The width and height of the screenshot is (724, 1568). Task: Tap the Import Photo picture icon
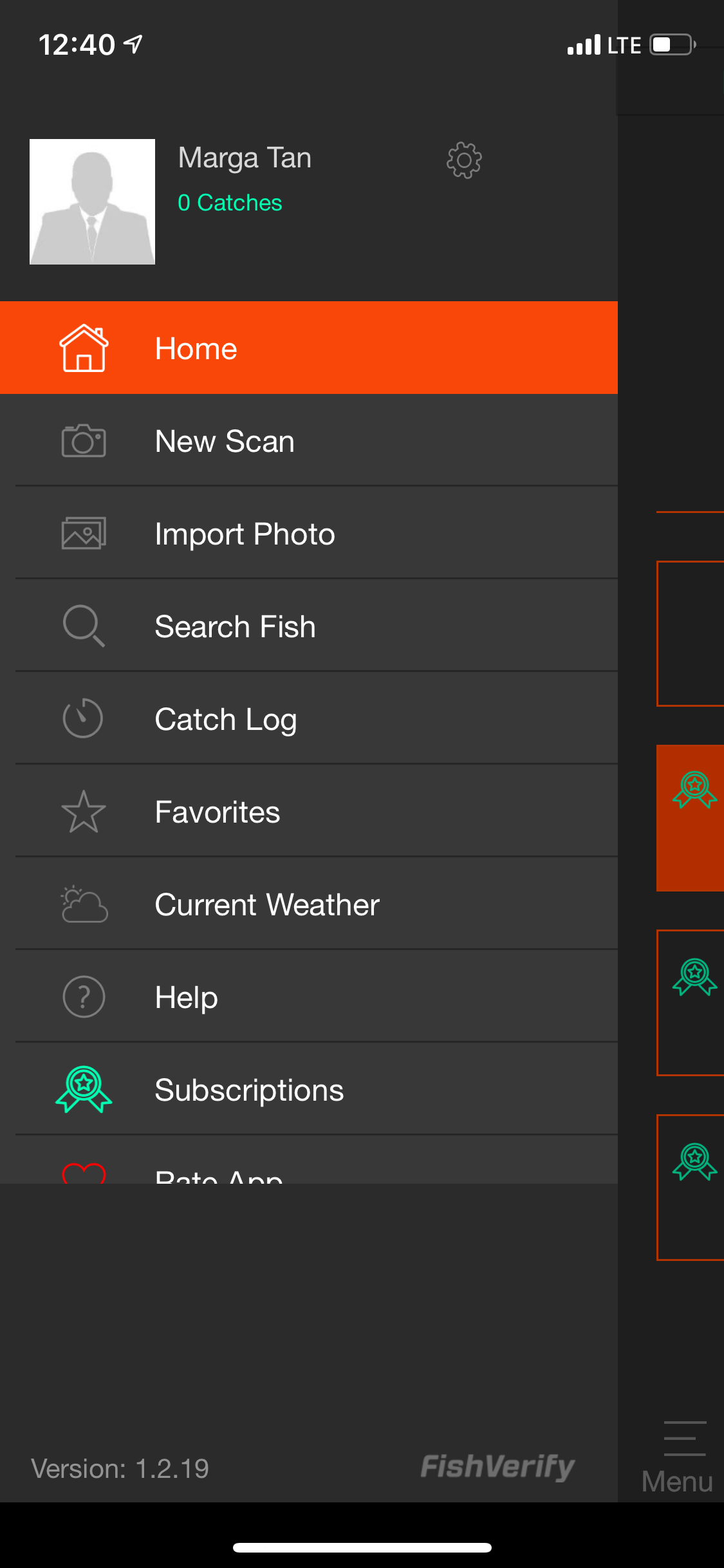[x=84, y=534]
